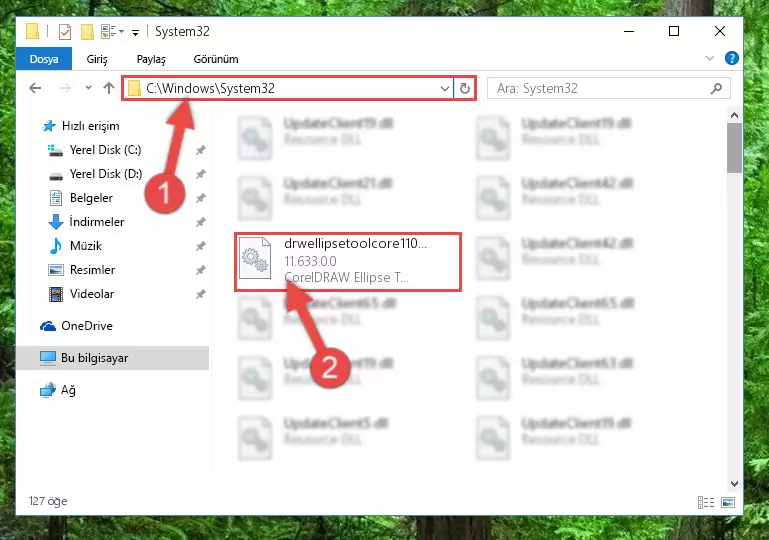
Task: Go up one folder level
Action: click(x=109, y=88)
